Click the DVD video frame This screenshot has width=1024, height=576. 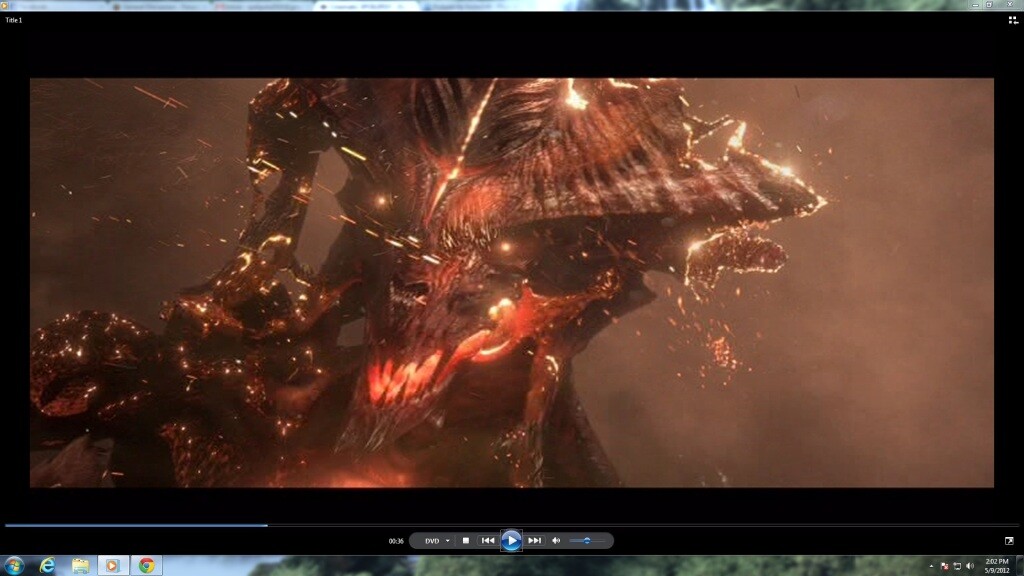coord(512,283)
